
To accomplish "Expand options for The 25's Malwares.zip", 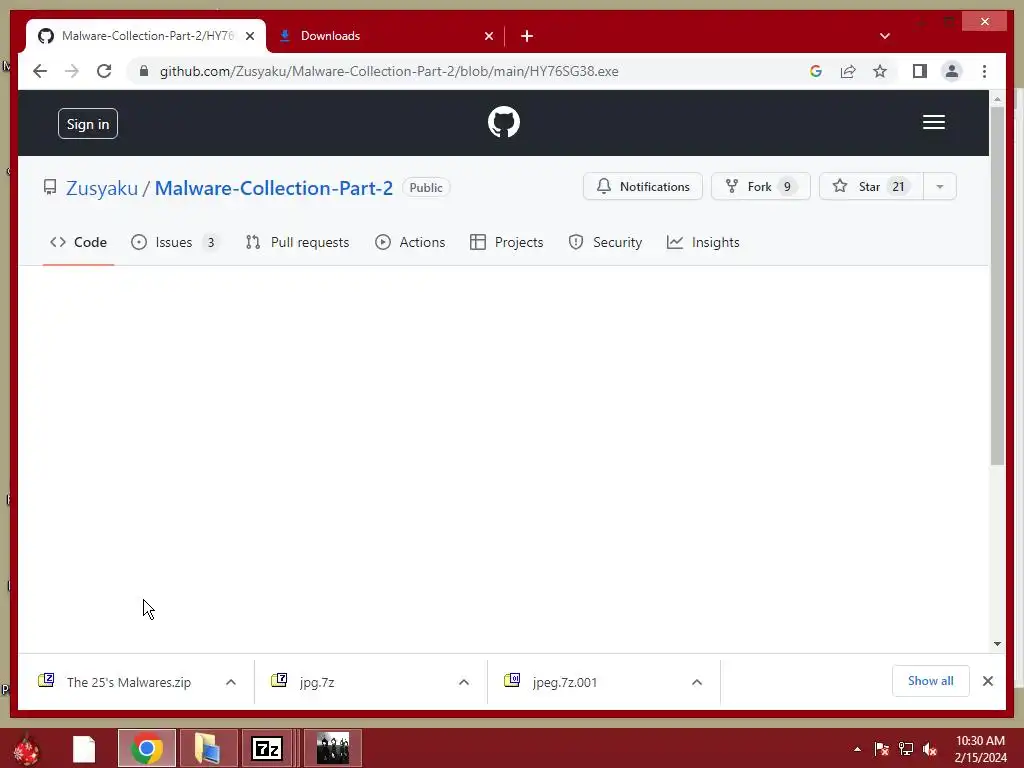I will pos(231,682).
